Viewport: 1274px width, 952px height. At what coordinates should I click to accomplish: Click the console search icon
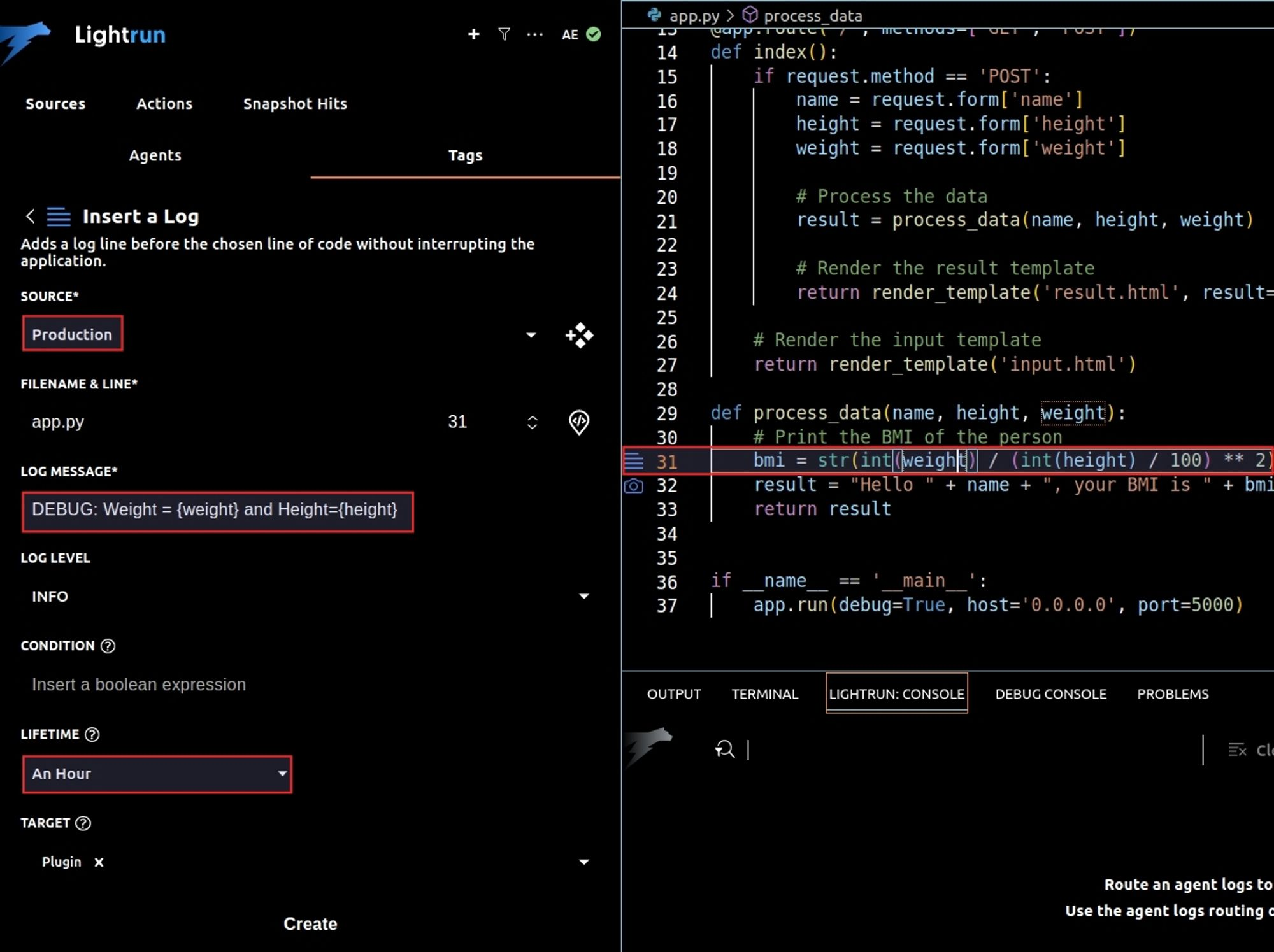(724, 749)
